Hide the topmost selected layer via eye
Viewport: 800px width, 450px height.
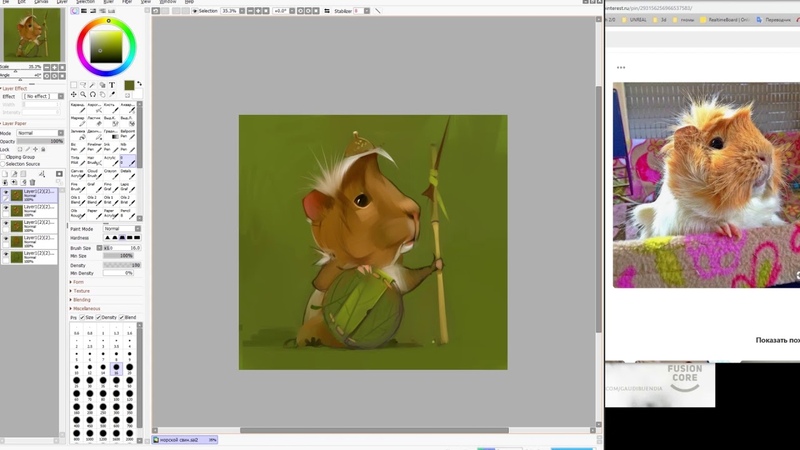coord(6,193)
